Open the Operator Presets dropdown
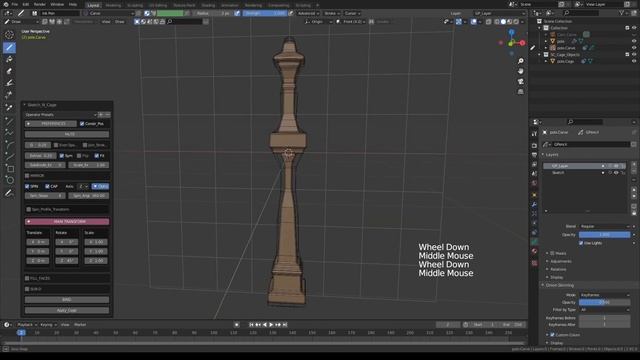640x360 pixels. pos(60,115)
